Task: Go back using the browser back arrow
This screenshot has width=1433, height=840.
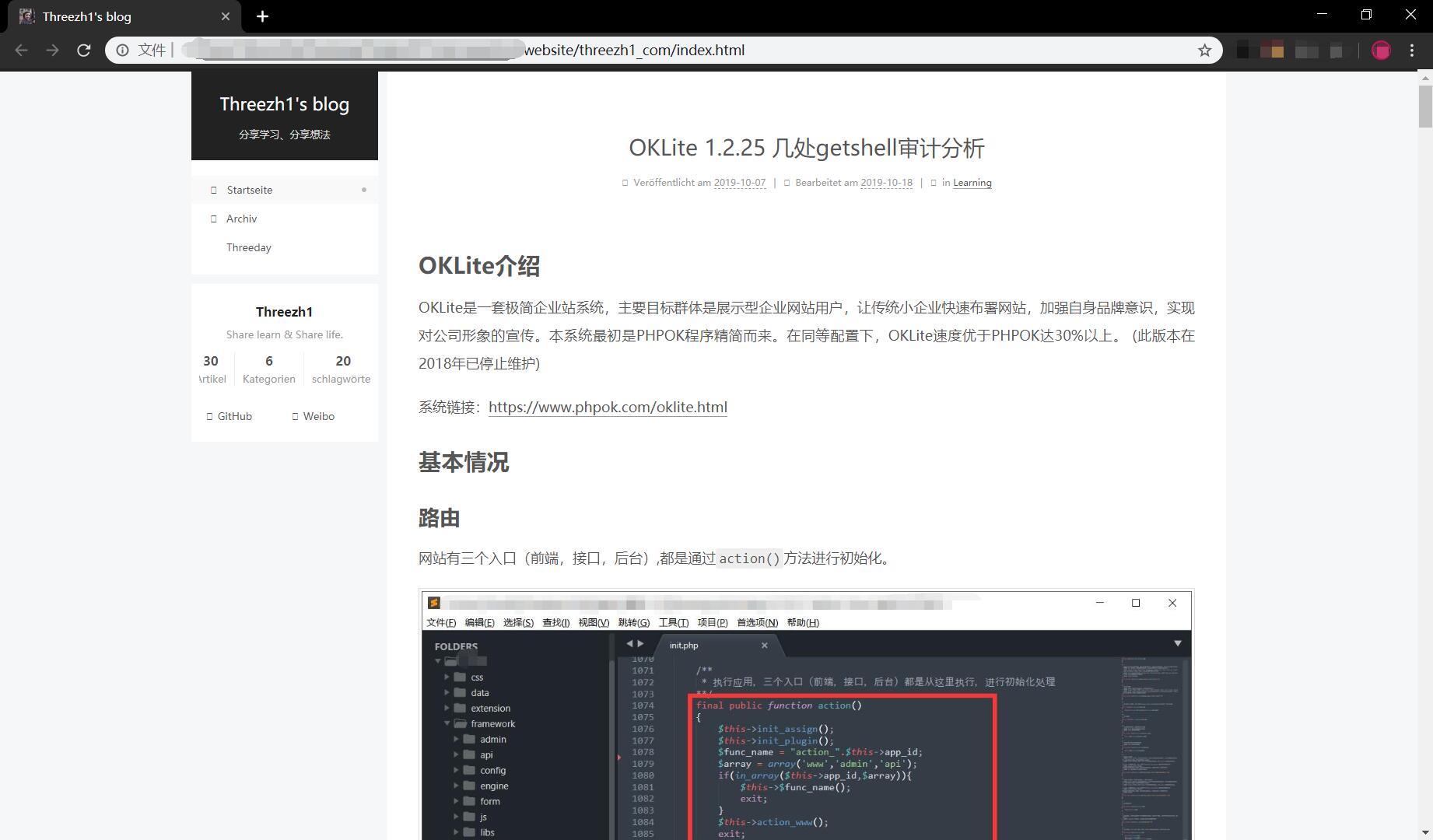Action: (x=22, y=51)
